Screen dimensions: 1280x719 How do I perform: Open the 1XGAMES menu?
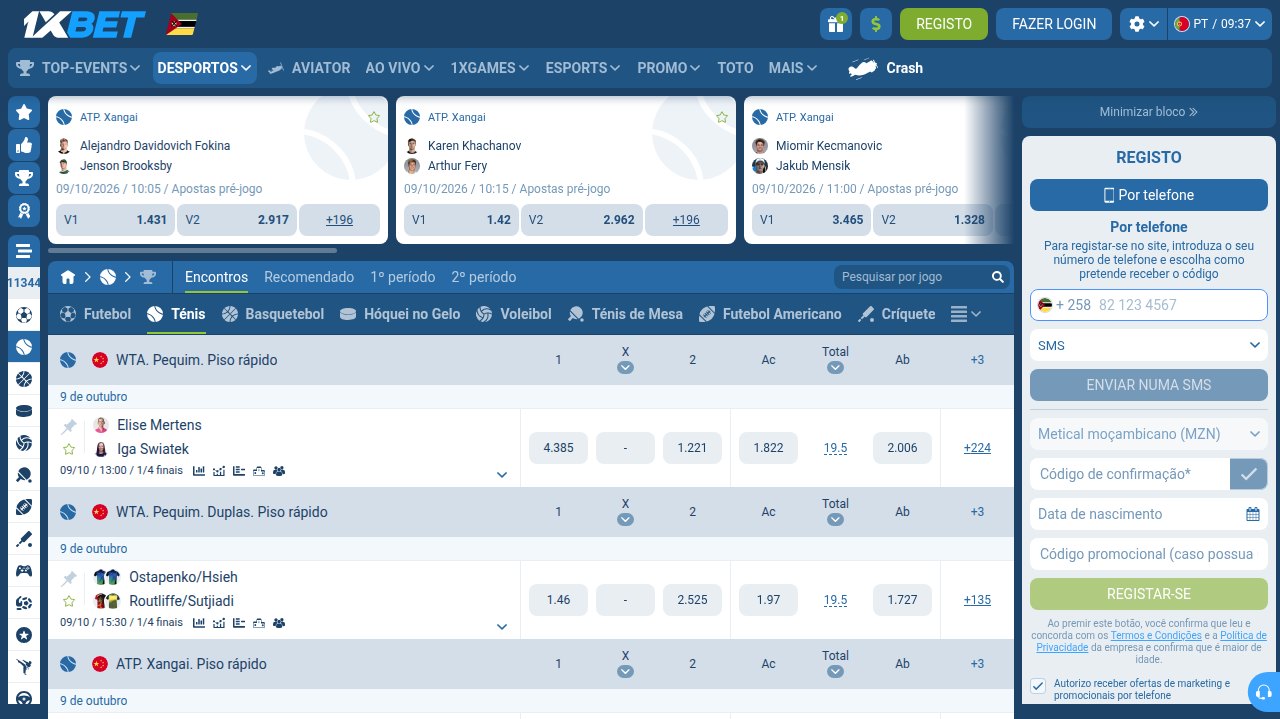(489, 68)
